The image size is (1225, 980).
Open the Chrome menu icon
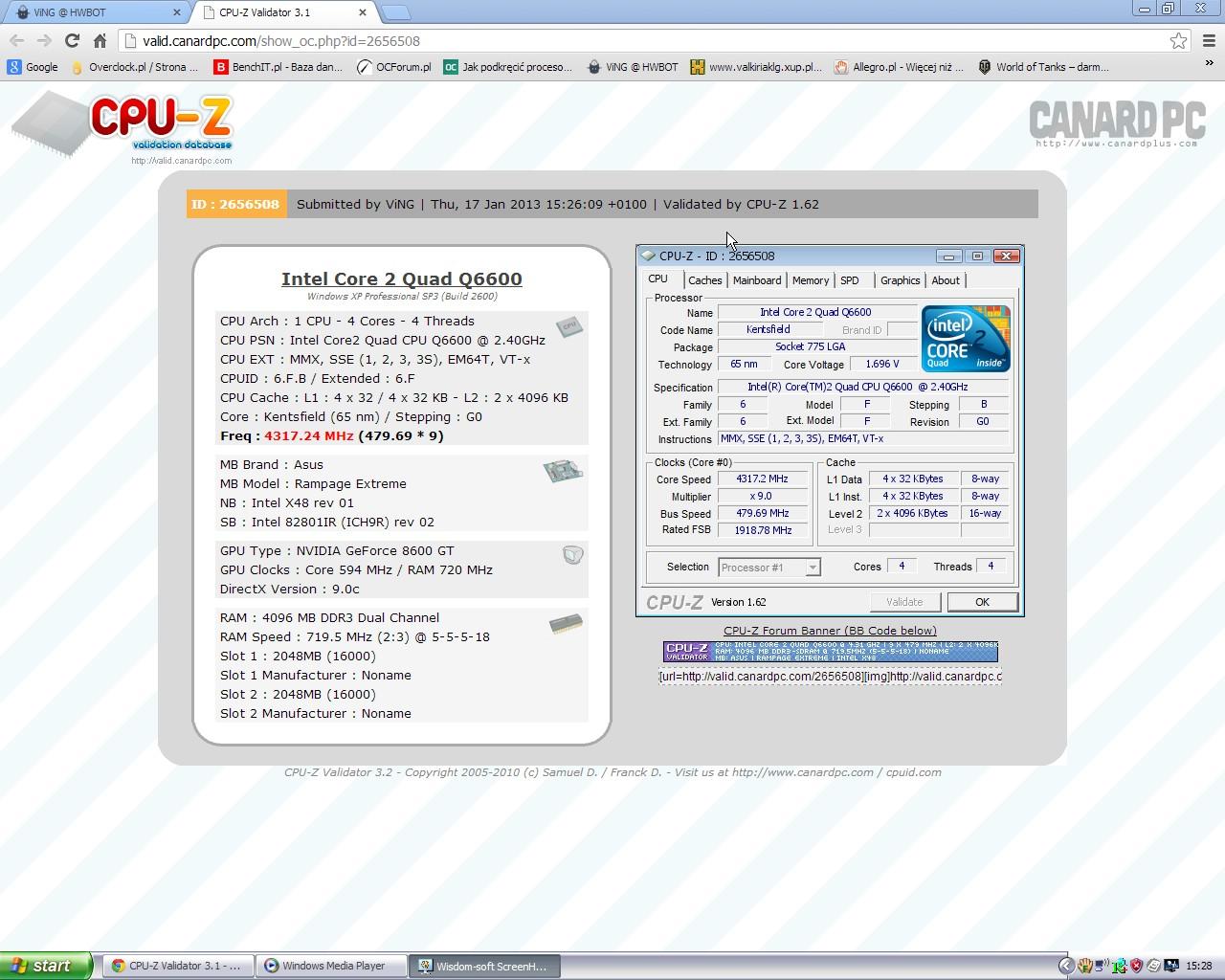(1209, 40)
